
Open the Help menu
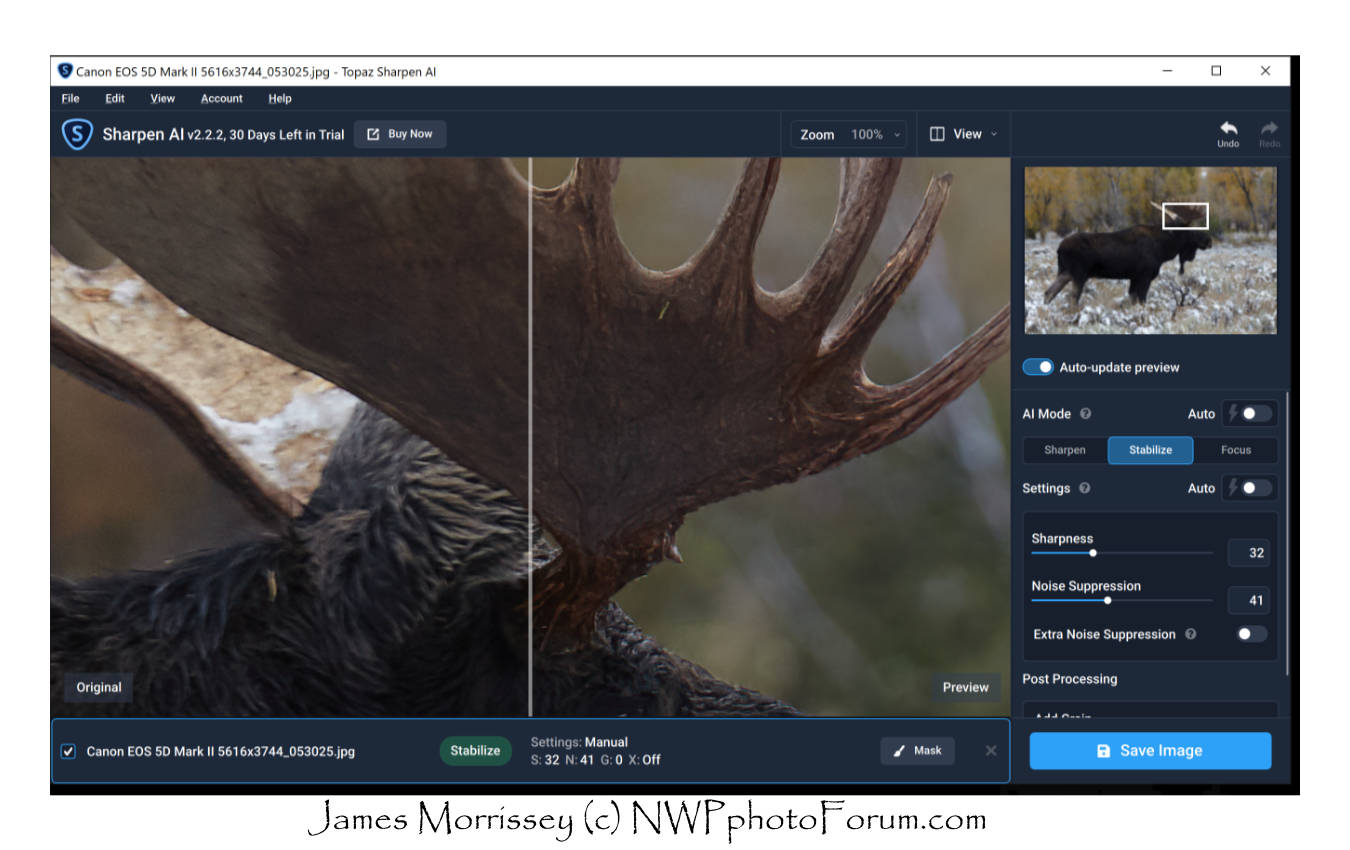click(x=280, y=98)
